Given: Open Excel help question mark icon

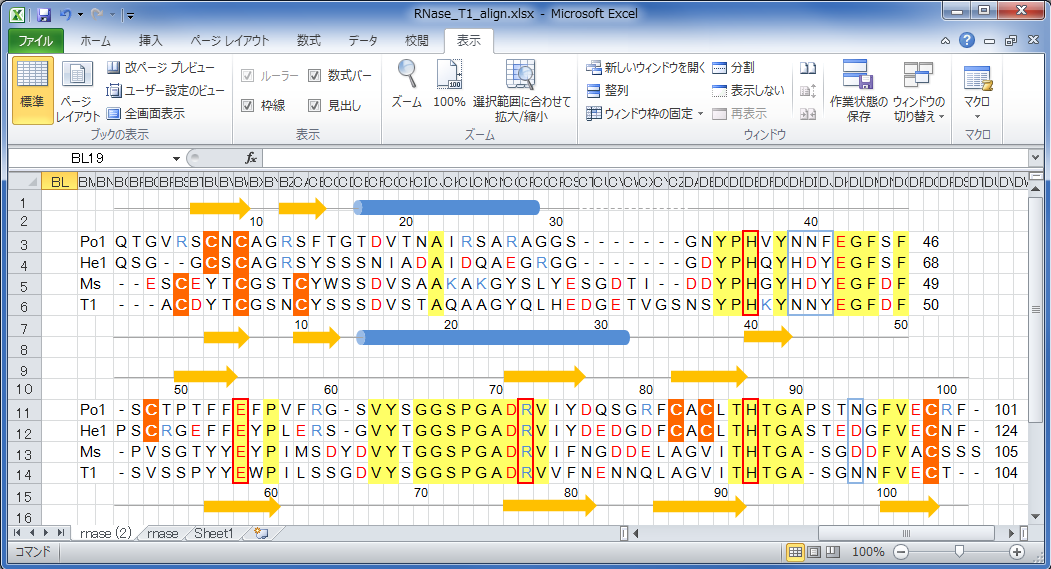Looking at the screenshot, I should (x=967, y=41).
